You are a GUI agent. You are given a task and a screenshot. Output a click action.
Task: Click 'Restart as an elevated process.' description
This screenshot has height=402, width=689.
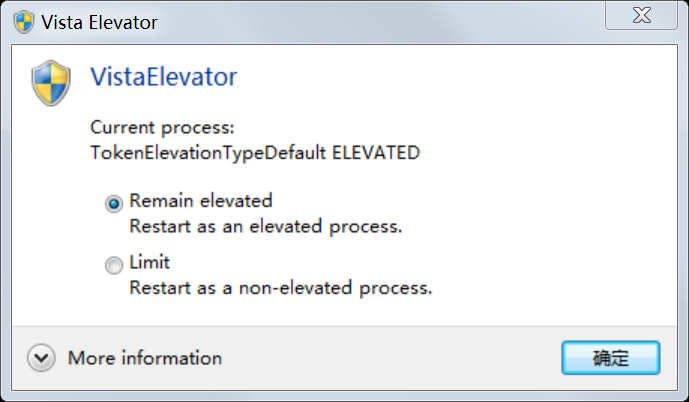265,226
